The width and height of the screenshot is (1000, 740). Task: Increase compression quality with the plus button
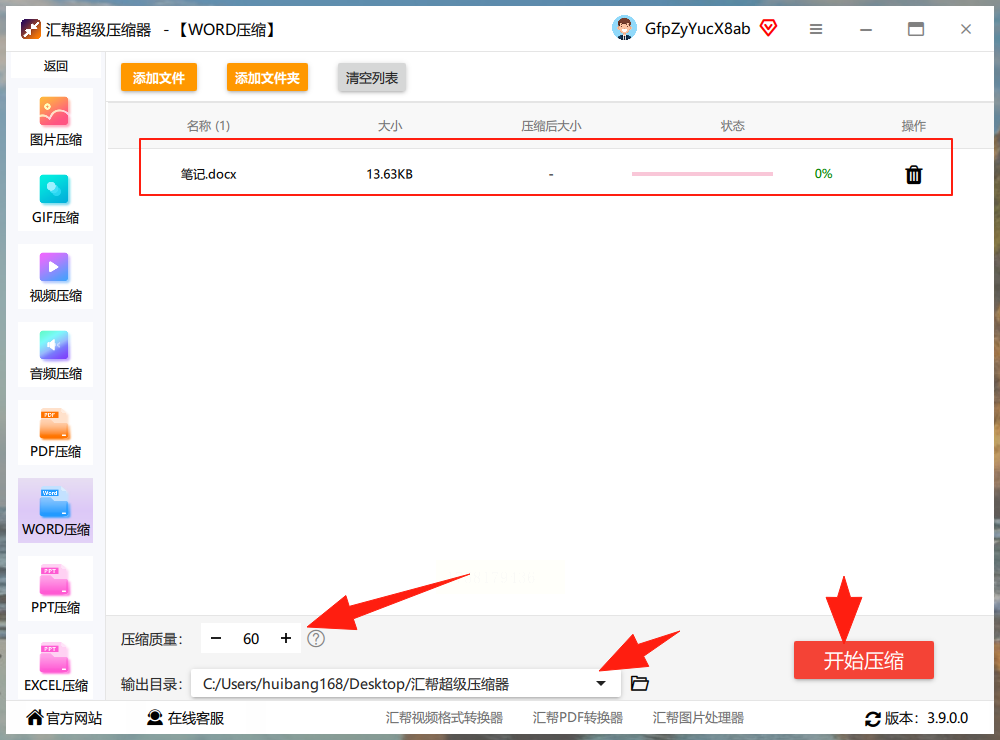286,639
